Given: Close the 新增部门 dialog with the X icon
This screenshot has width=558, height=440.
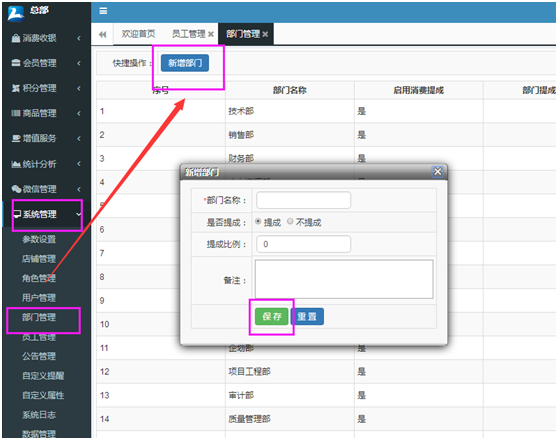Looking at the screenshot, I should [x=437, y=172].
